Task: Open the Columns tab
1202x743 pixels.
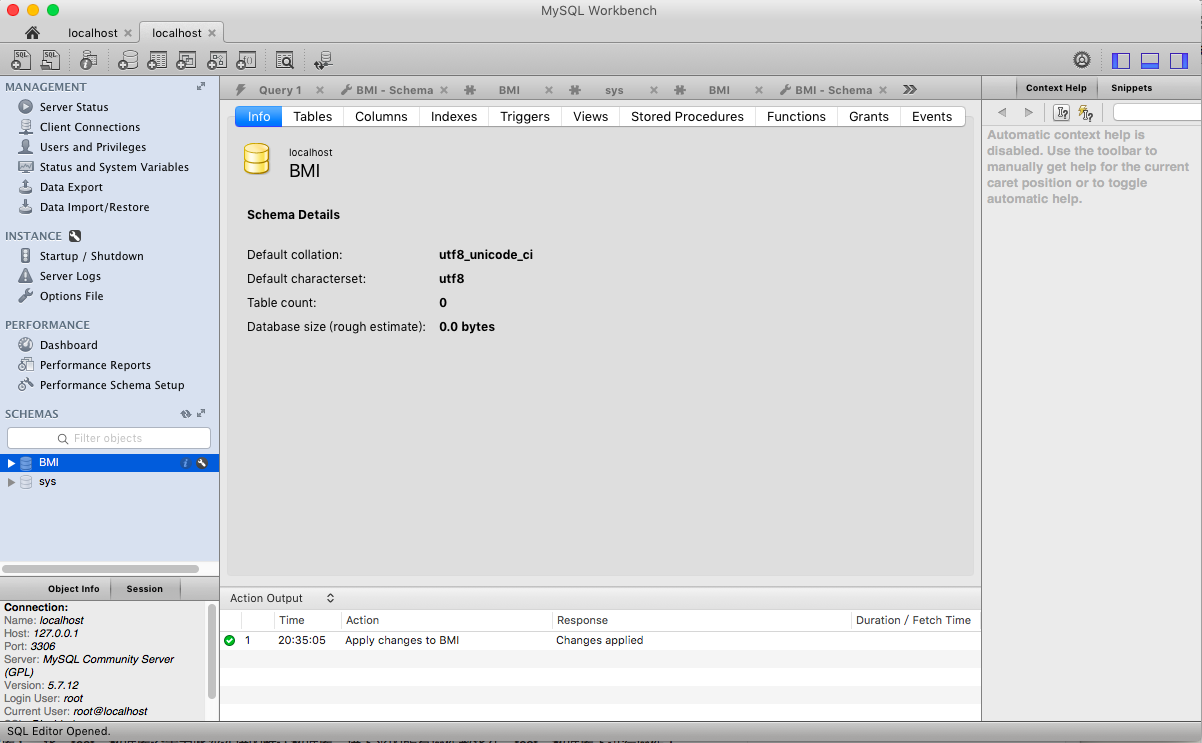Action: (x=381, y=117)
